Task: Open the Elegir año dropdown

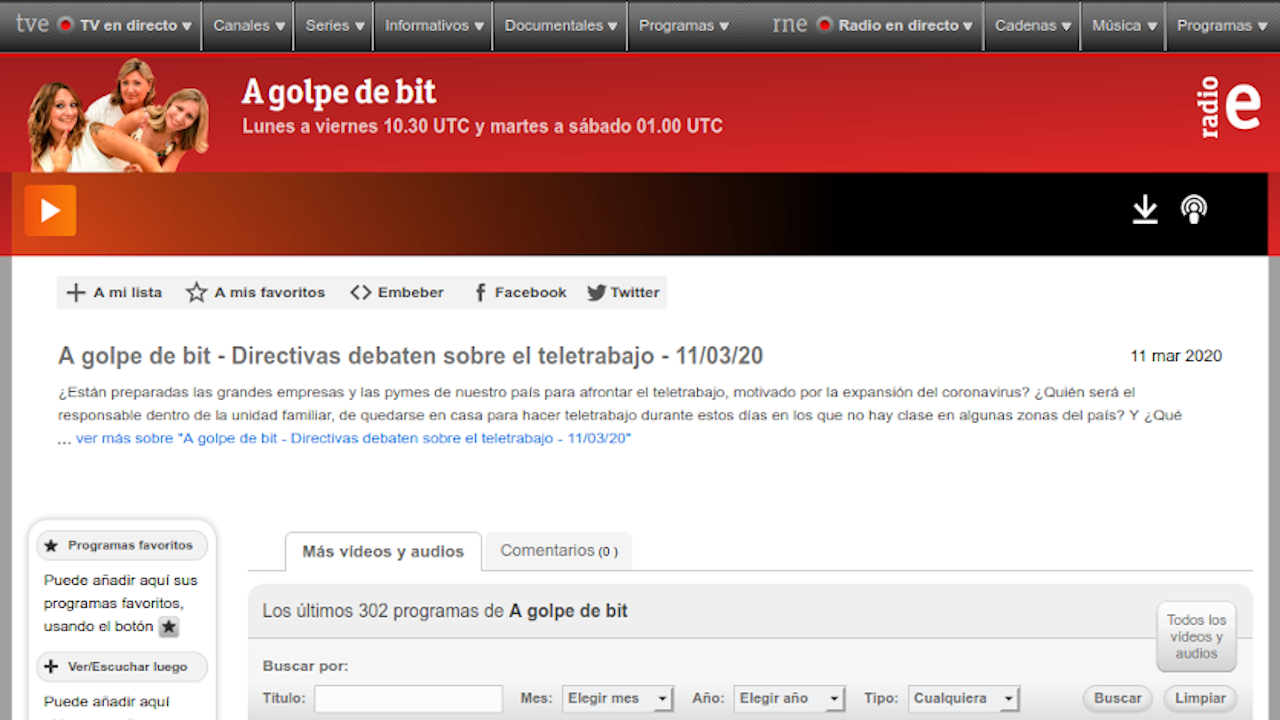Action: tap(790, 698)
